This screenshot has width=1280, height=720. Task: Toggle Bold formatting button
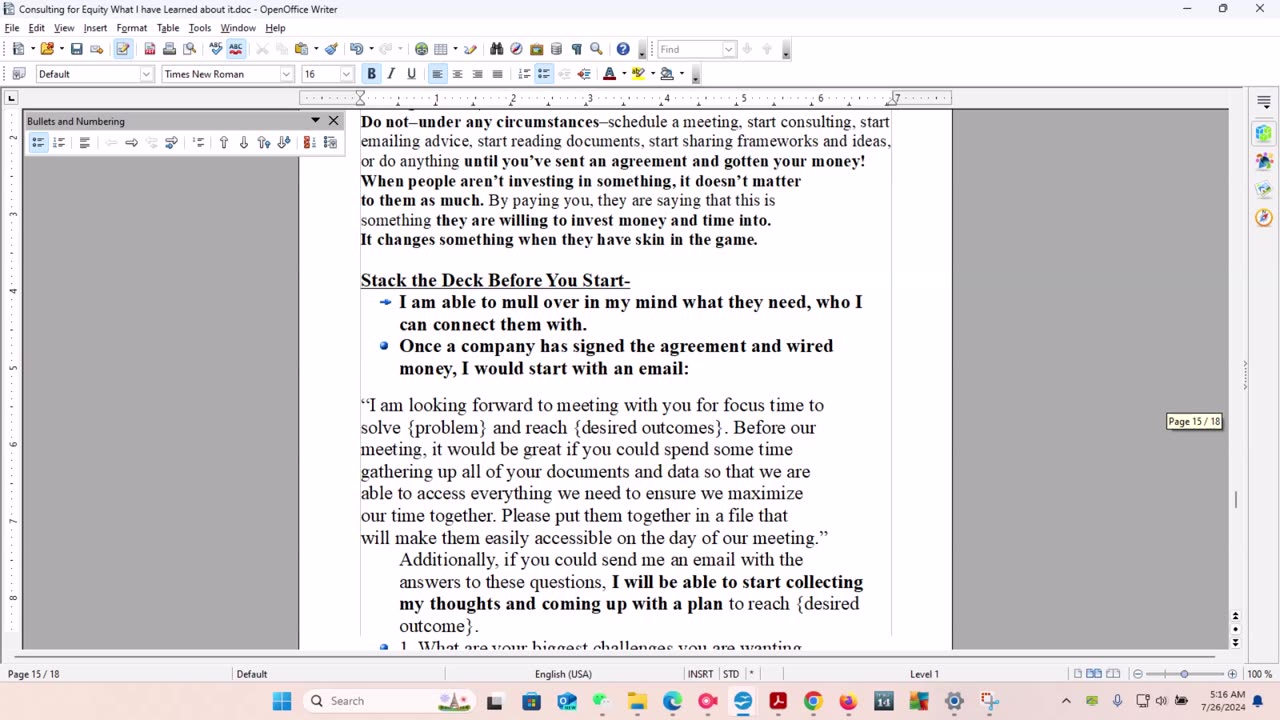click(371, 74)
